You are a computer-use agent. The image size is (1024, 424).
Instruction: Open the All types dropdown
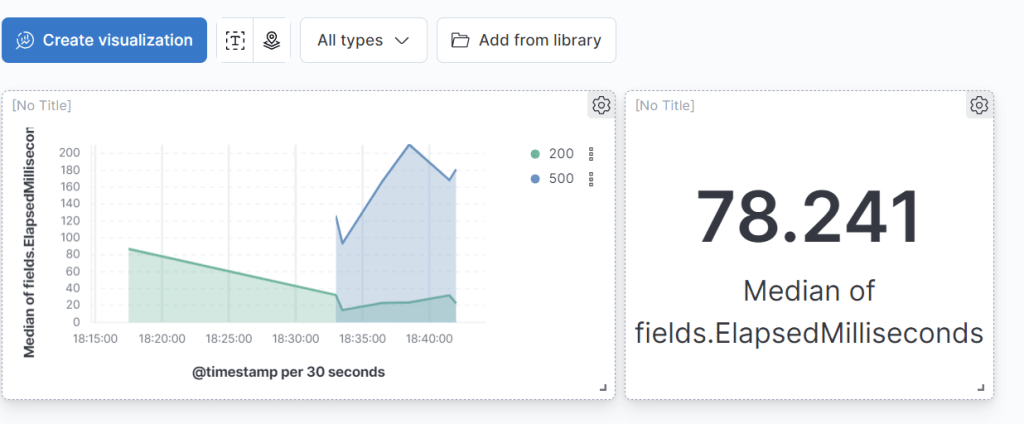coord(363,40)
